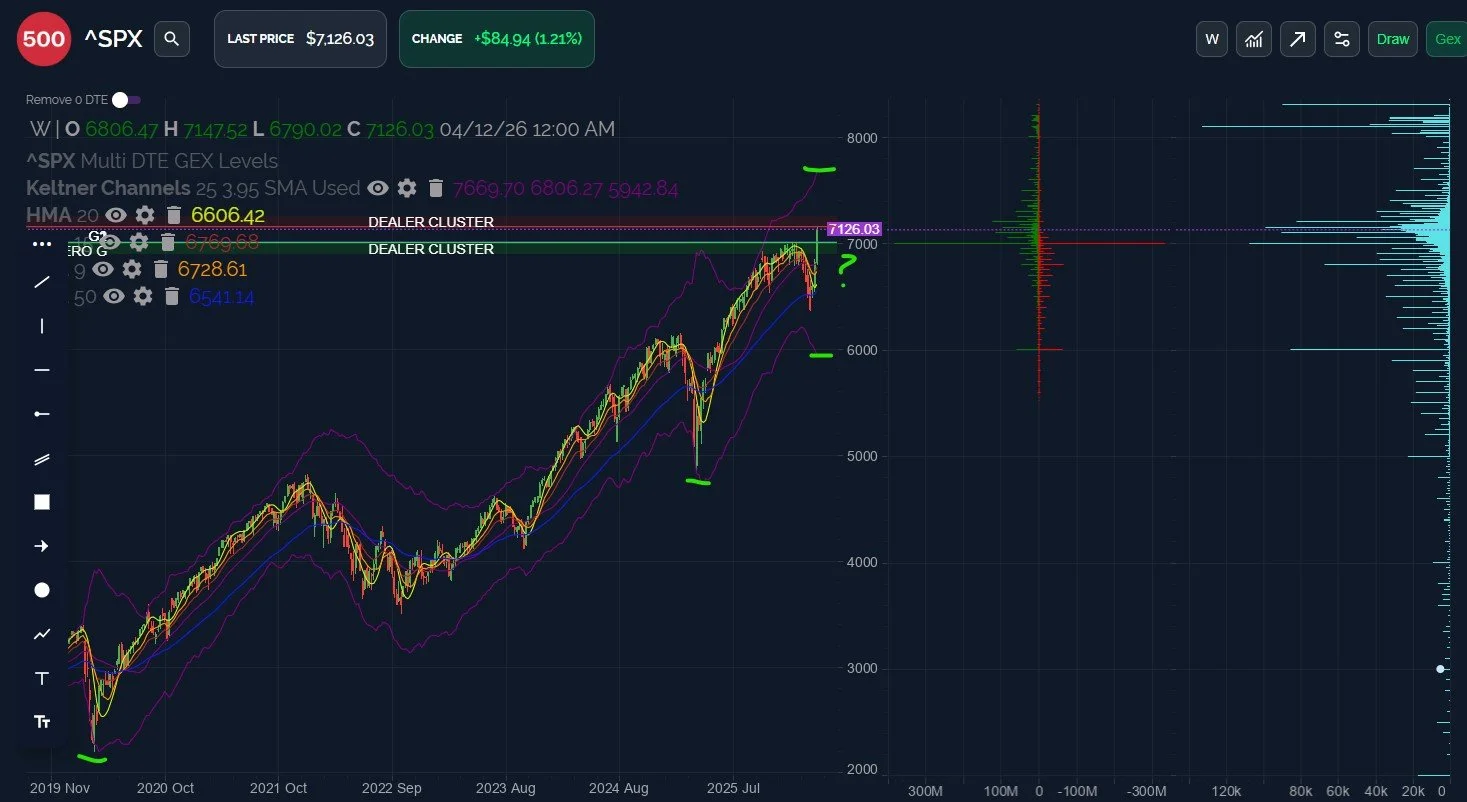The width and height of the screenshot is (1467, 802).
Task: Open the symbol search magnifier beside ^SPX
Action: click(171, 39)
